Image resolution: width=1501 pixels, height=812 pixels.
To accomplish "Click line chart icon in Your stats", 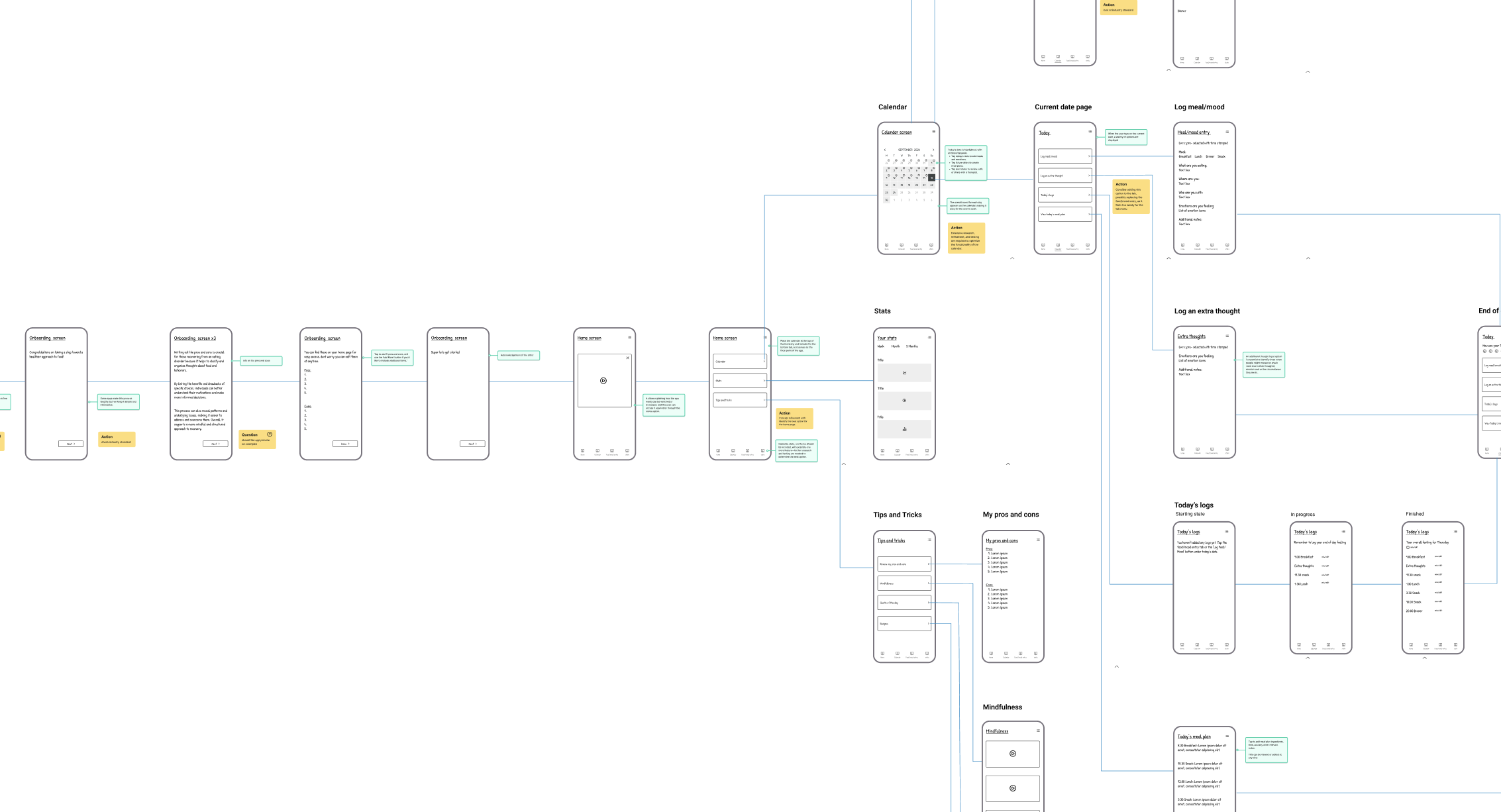I will tap(904, 373).
